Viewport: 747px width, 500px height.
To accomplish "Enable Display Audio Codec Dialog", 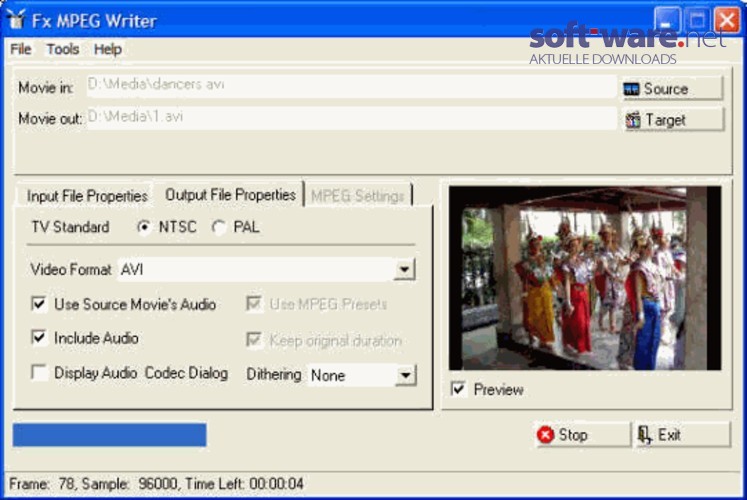I will [x=39, y=372].
